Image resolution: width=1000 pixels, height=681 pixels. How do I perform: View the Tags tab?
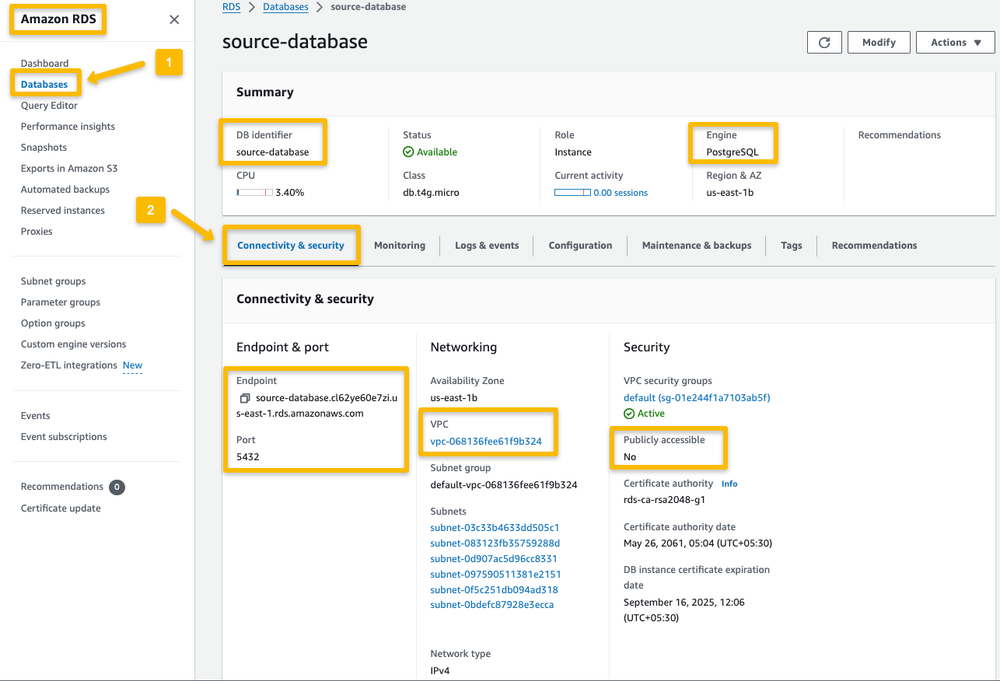click(790, 245)
